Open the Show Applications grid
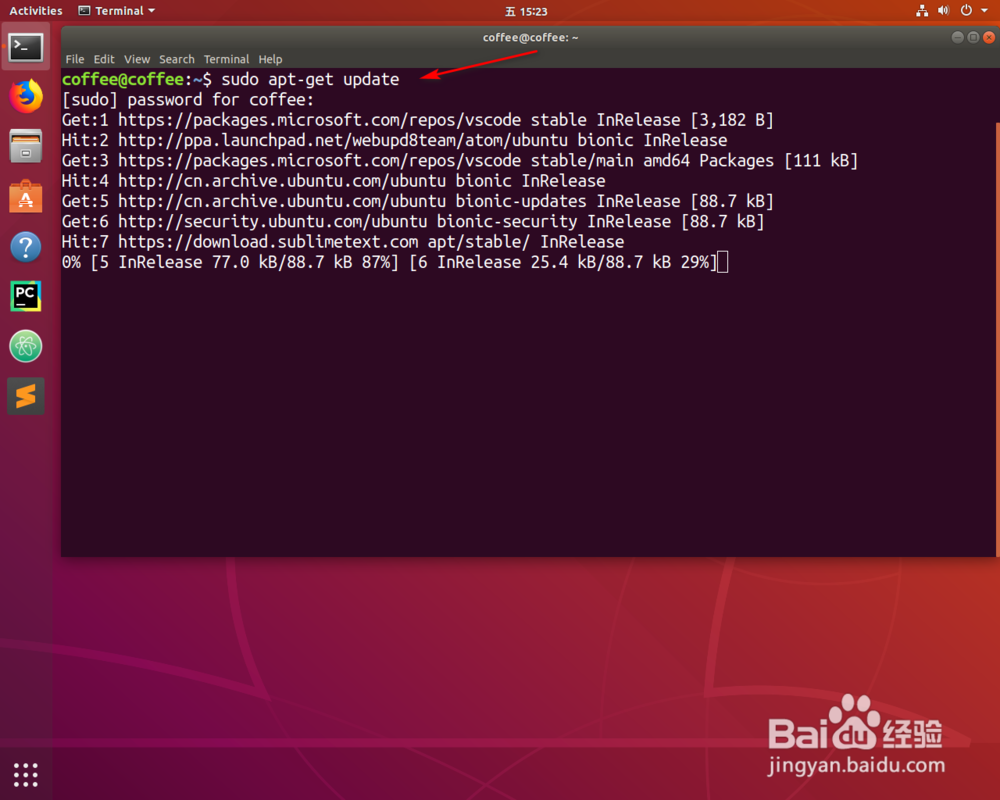The width and height of the screenshot is (1000, 800). [25, 774]
